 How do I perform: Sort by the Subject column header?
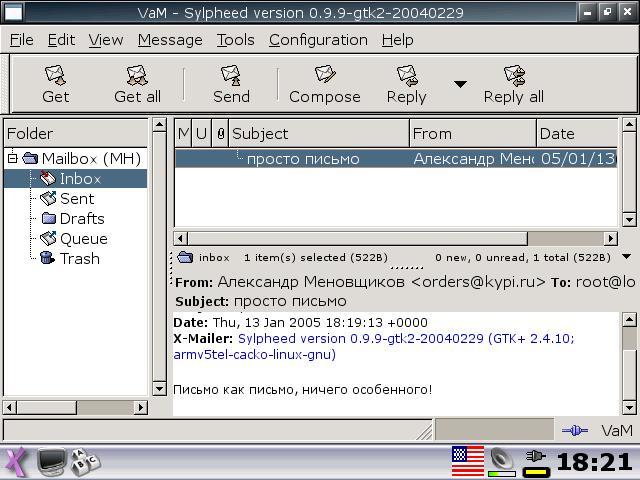319,133
